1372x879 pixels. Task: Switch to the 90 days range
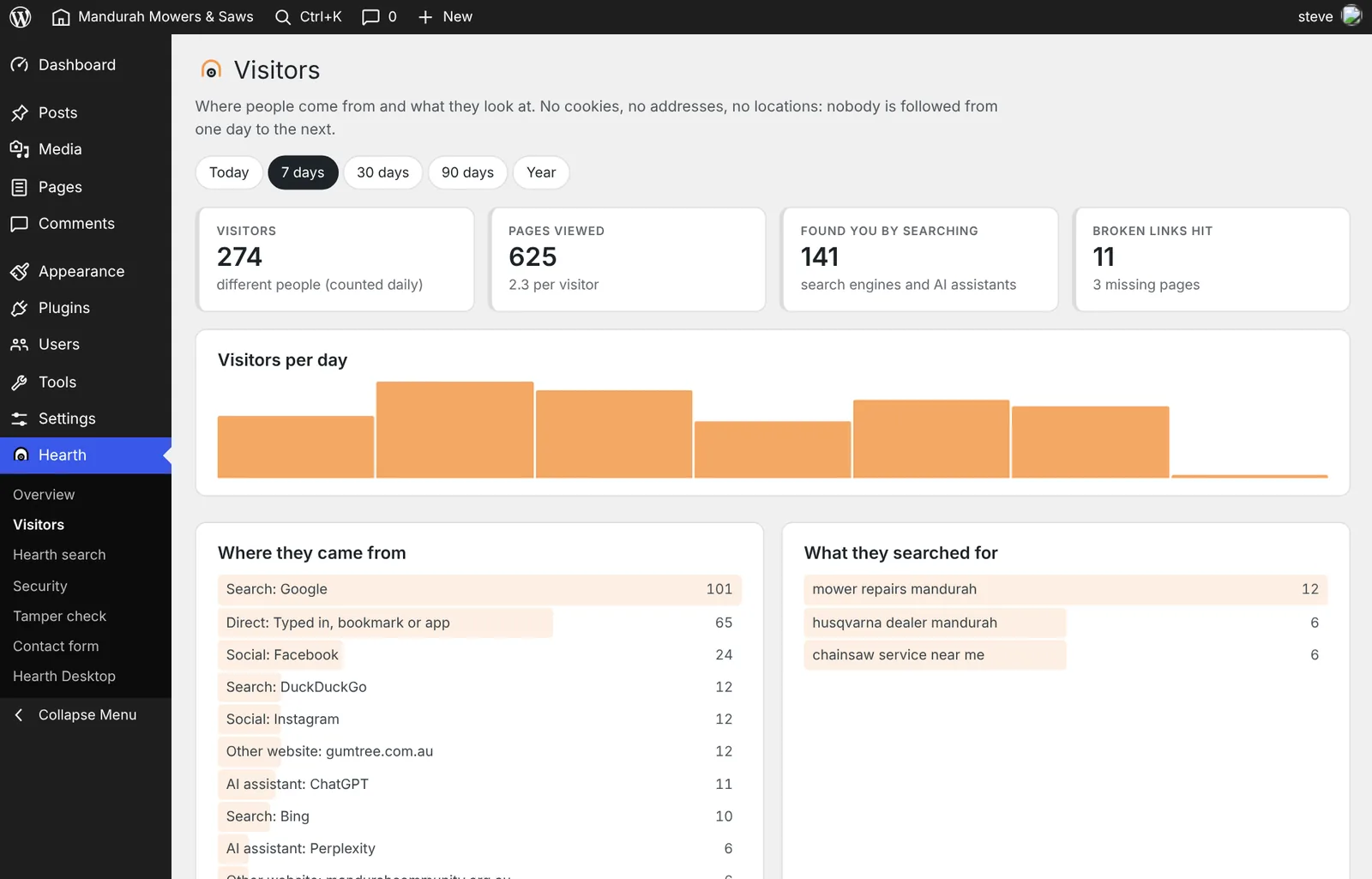(x=467, y=172)
